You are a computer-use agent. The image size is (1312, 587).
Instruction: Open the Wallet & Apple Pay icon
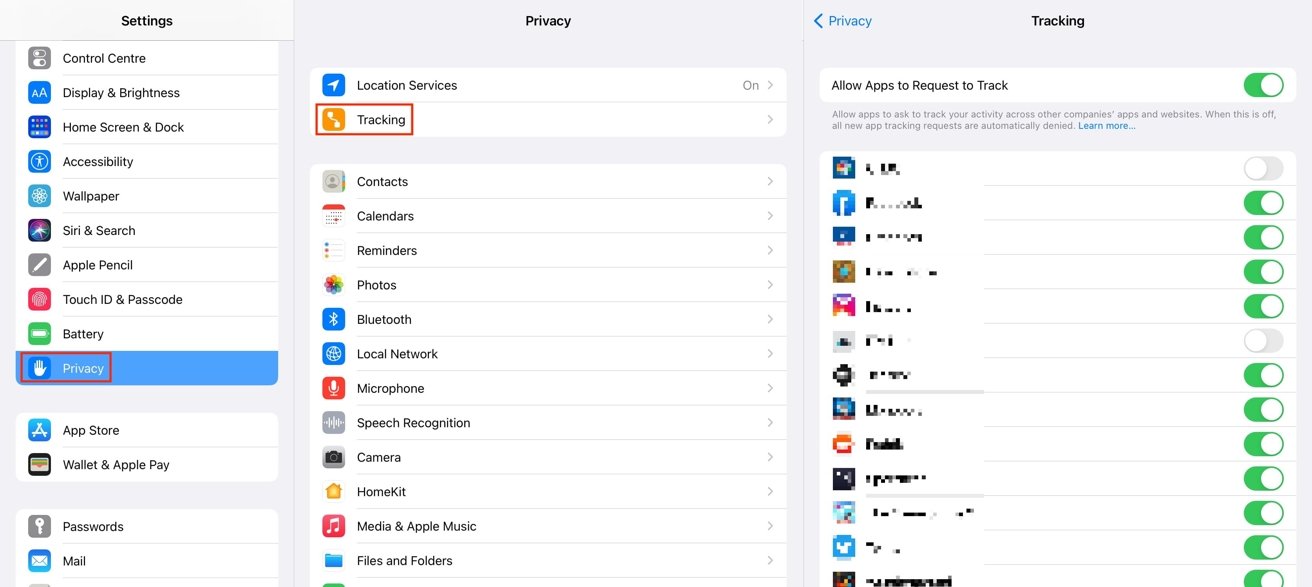tap(39, 465)
